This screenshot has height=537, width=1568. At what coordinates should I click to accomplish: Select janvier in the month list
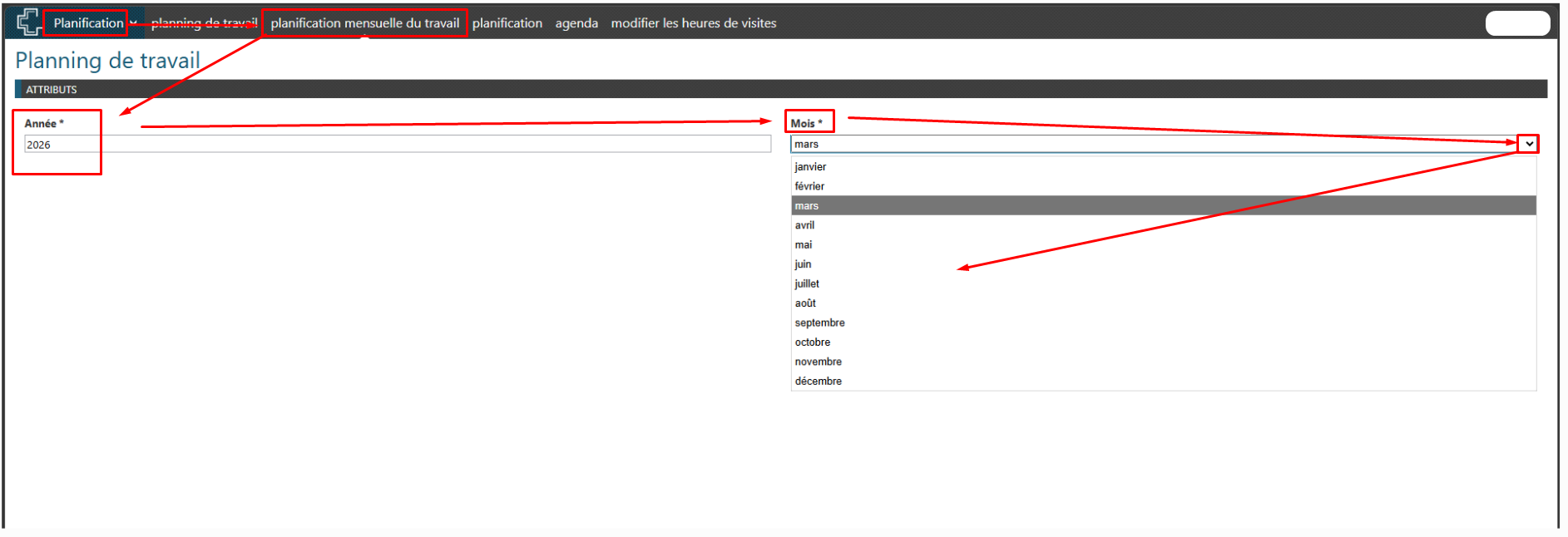click(x=1163, y=166)
